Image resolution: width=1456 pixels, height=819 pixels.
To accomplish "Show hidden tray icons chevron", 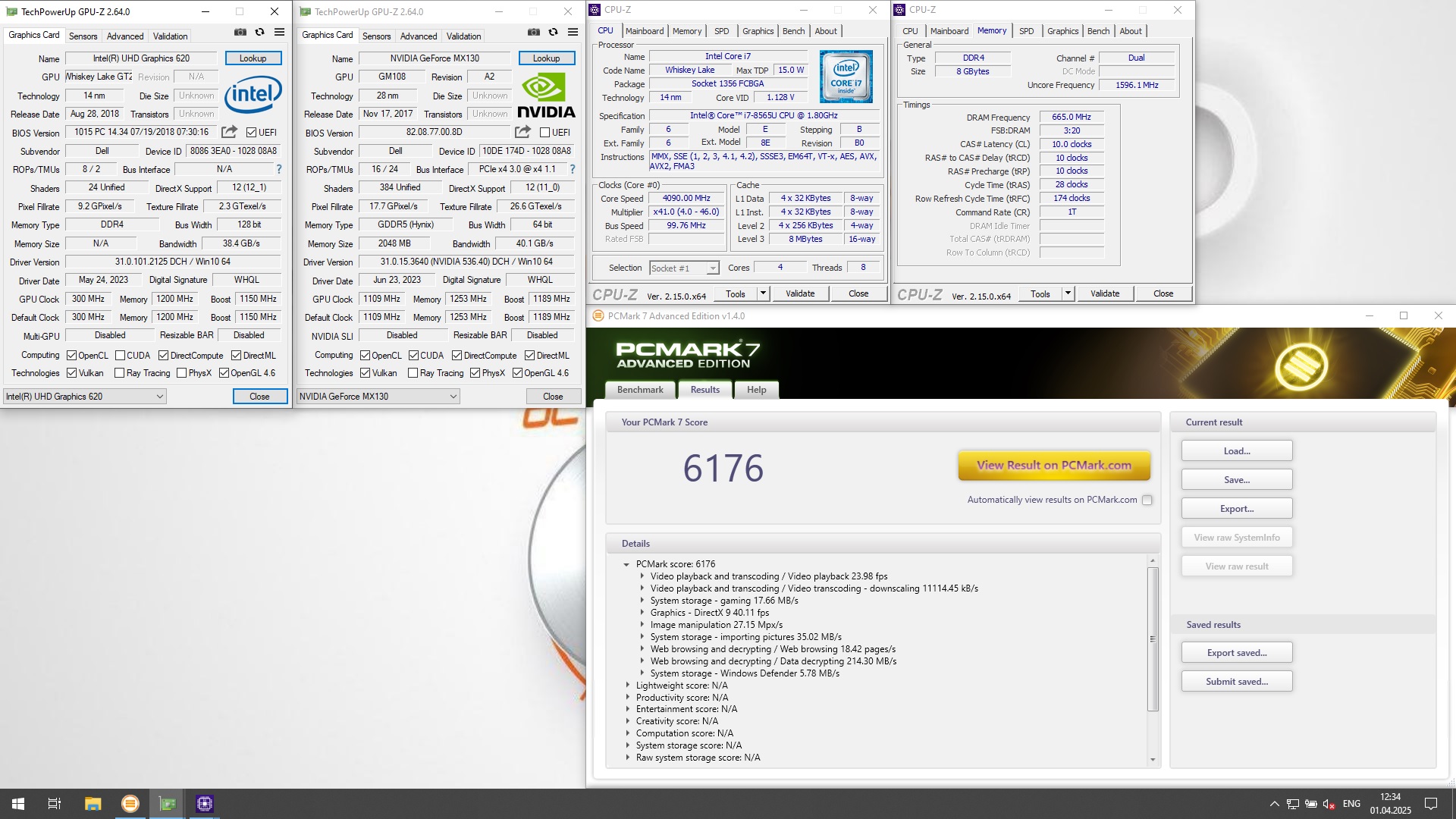I will pyautogui.click(x=1275, y=804).
